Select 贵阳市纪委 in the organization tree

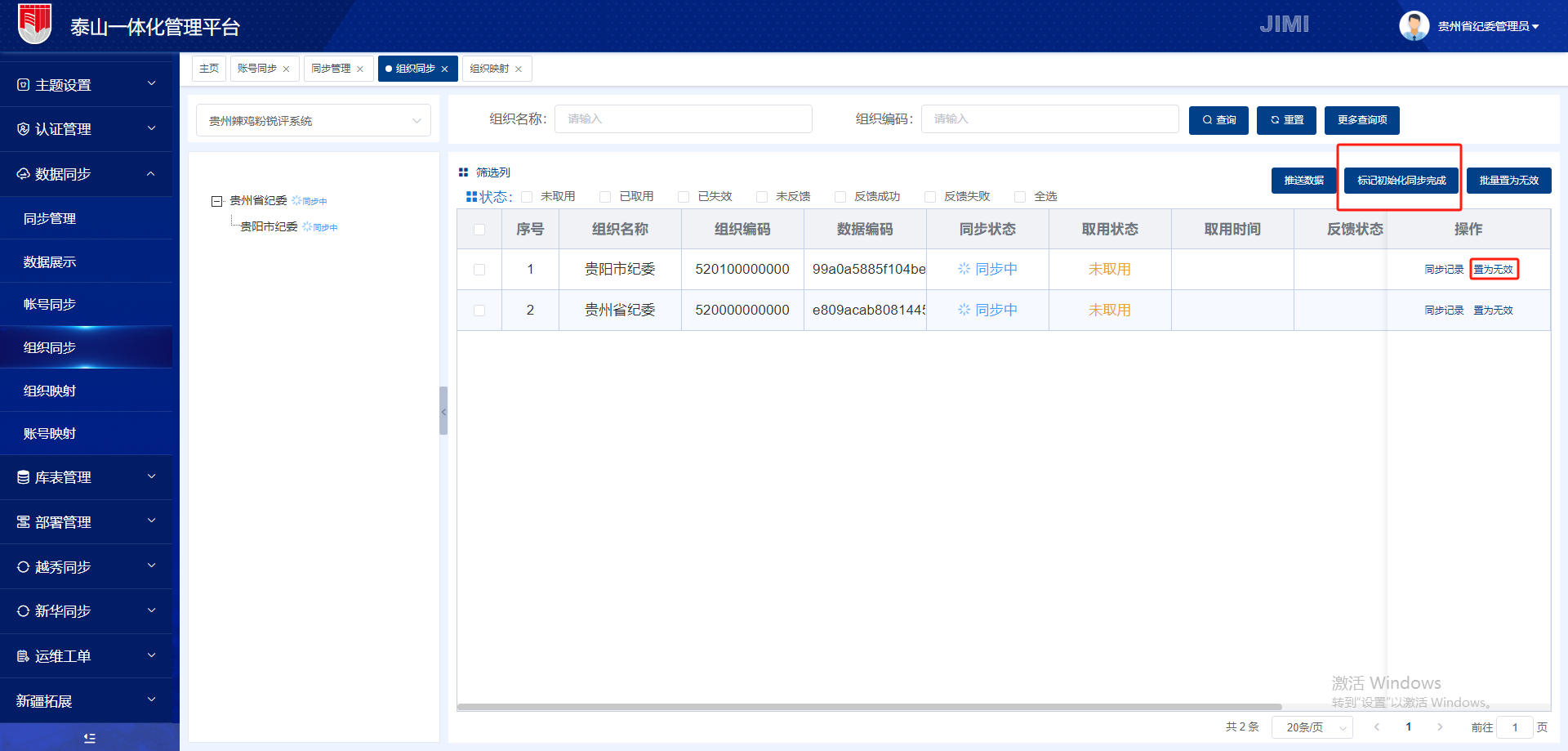pos(269,227)
